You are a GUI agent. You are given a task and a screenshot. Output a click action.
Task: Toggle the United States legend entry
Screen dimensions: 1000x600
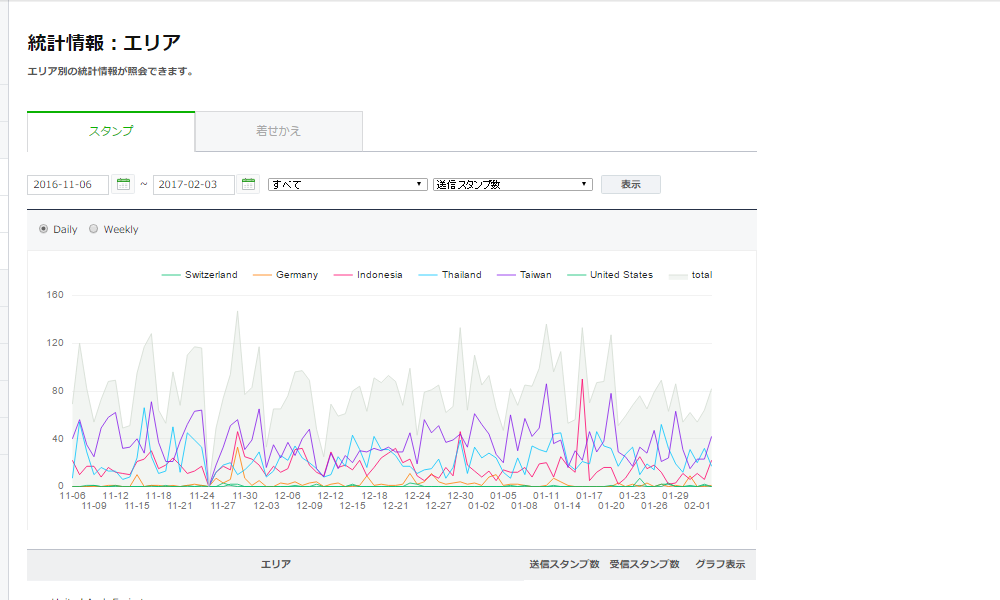click(610, 275)
